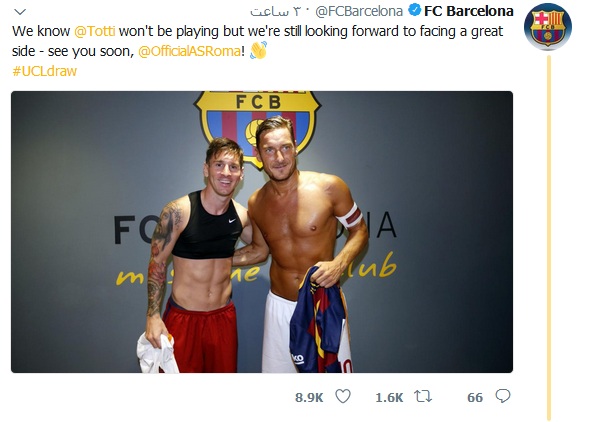Click the blue verified badge

pyautogui.click(x=414, y=10)
